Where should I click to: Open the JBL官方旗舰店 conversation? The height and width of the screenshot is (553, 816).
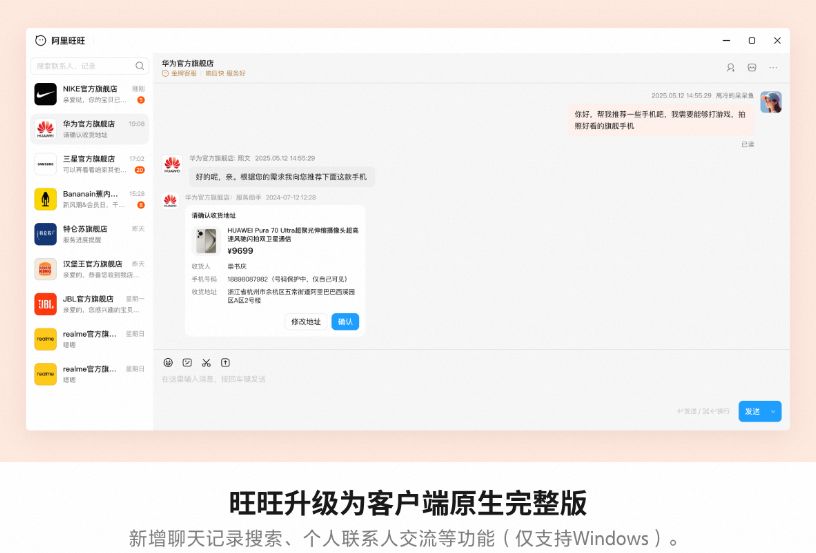pos(90,304)
